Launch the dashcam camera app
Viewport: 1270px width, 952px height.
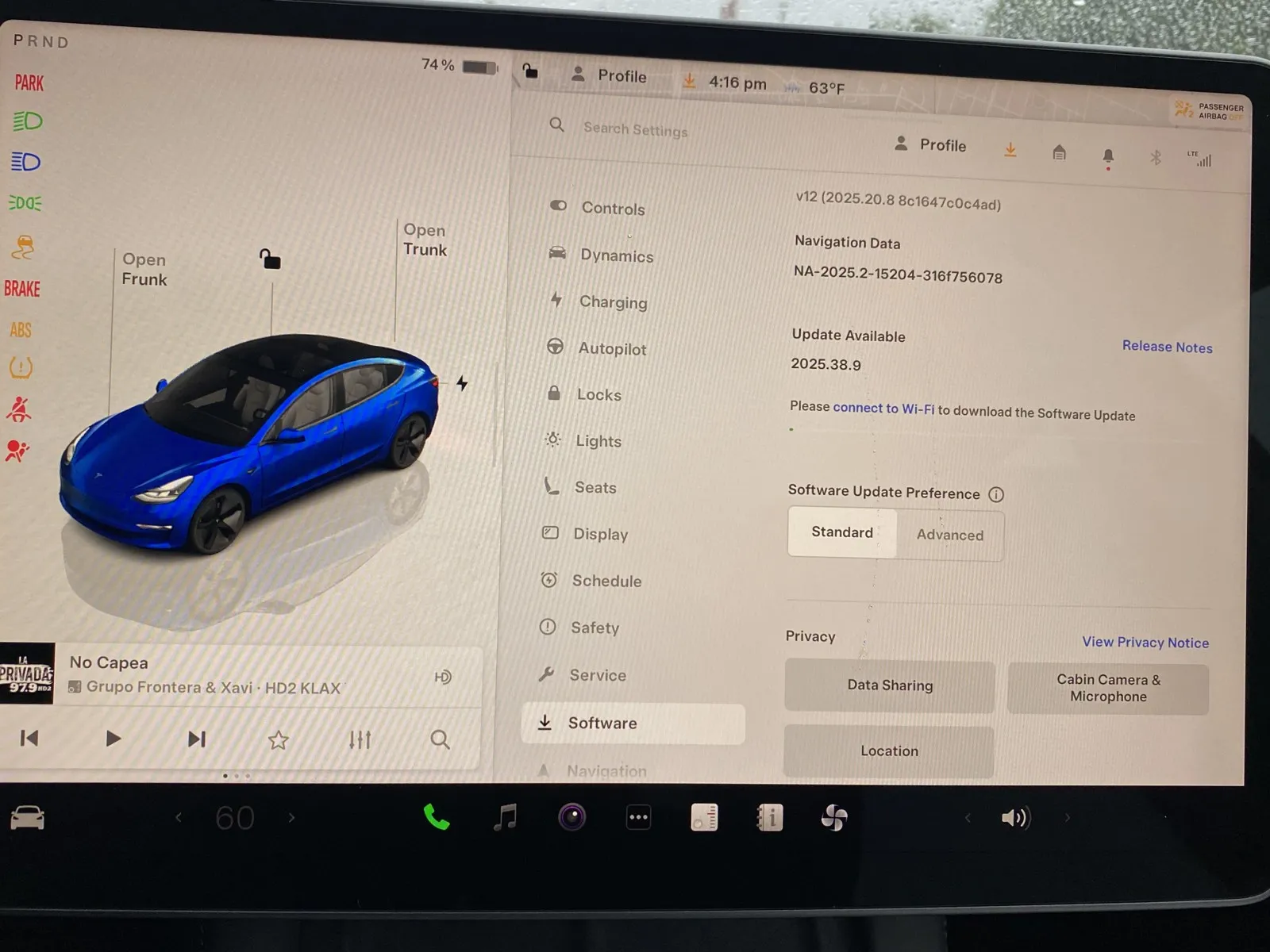tap(571, 816)
